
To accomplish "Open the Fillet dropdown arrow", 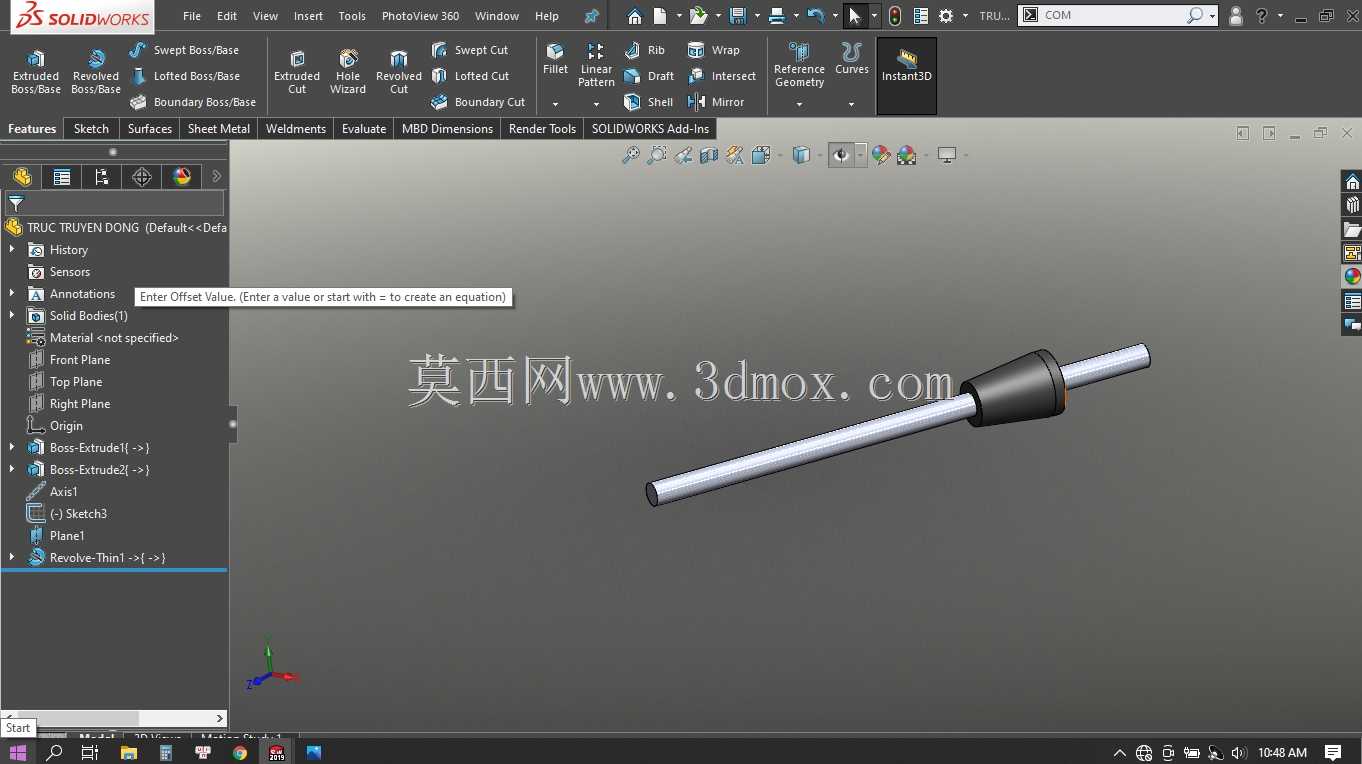I will [555, 104].
